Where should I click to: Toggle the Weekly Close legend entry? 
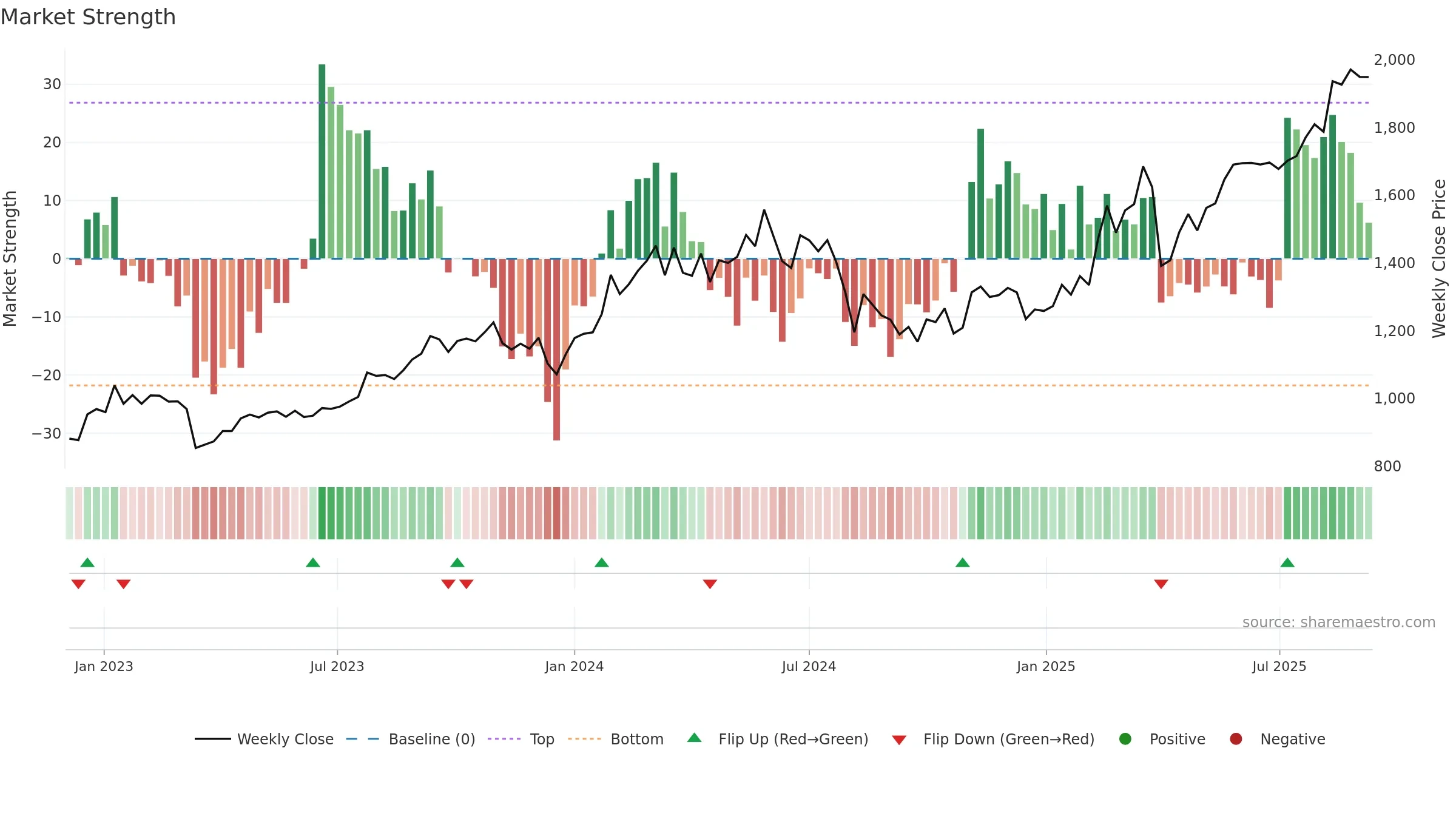pos(264,739)
